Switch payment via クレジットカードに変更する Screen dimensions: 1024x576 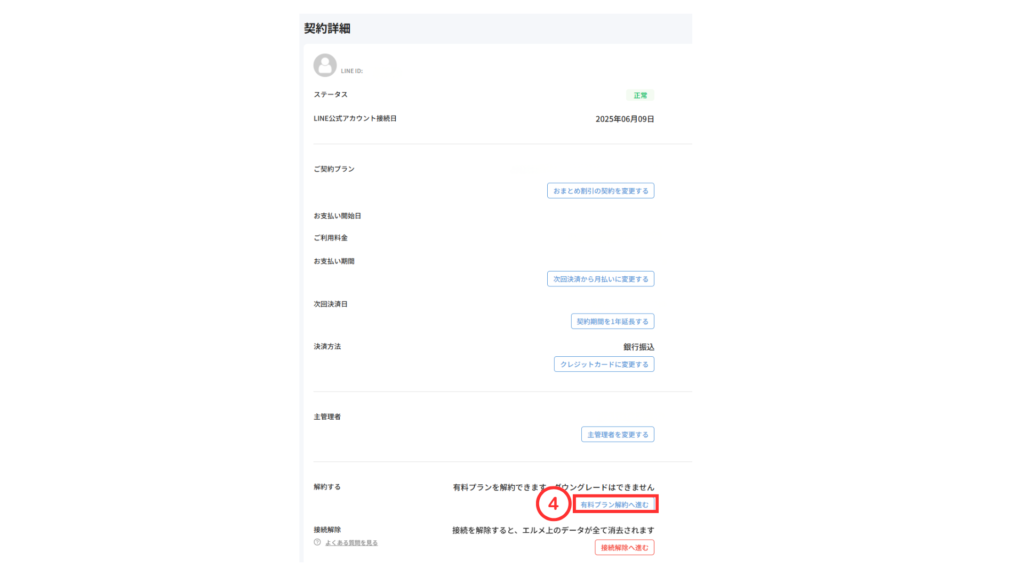[604, 365]
